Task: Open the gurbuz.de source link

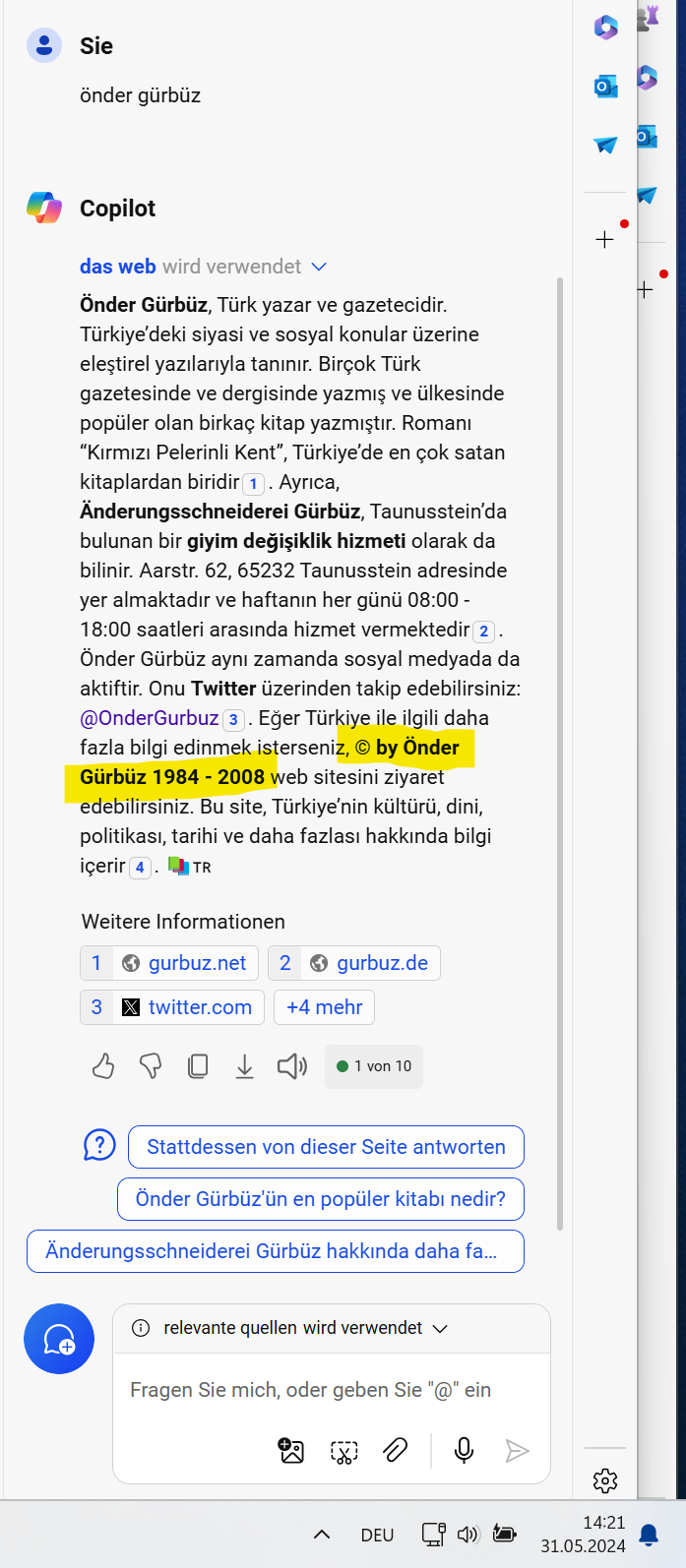Action: 354,963
